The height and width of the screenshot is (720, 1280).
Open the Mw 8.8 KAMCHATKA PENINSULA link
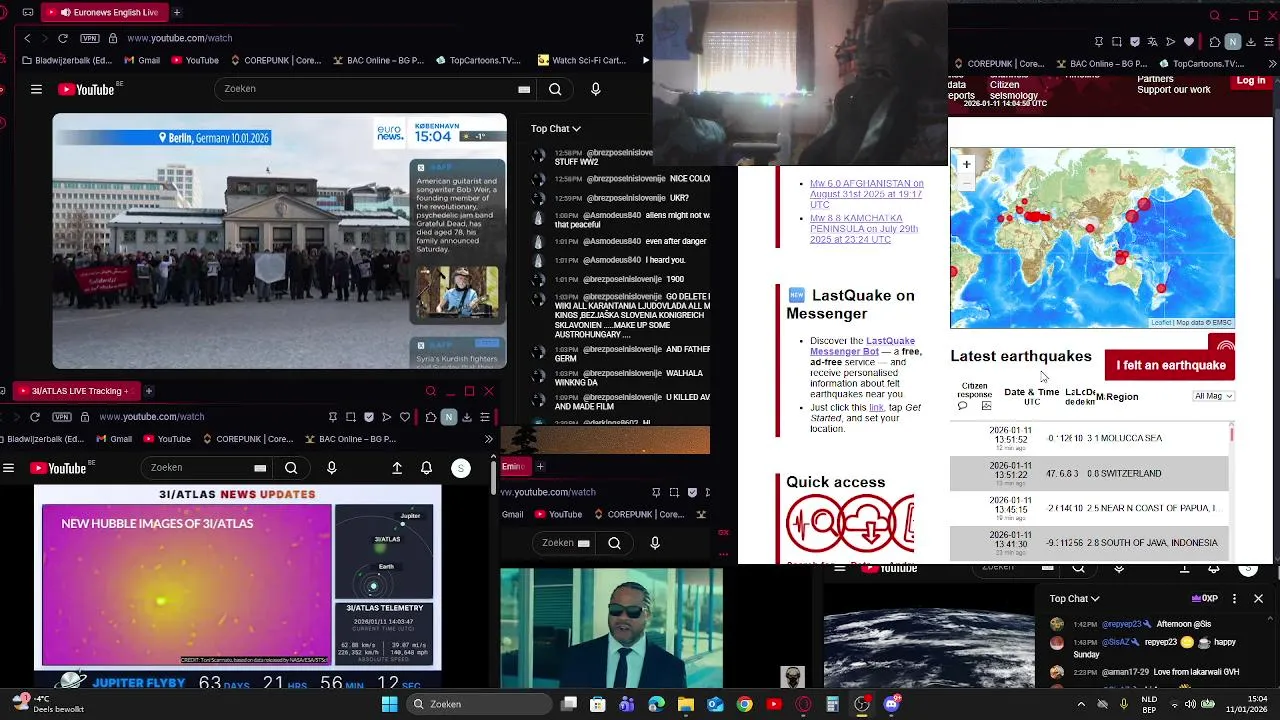click(x=863, y=229)
